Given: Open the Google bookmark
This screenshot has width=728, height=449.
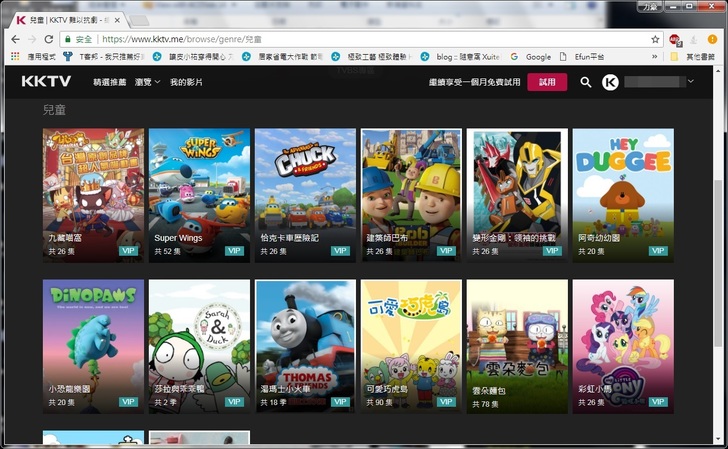Looking at the screenshot, I should pyautogui.click(x=530, y=57).
